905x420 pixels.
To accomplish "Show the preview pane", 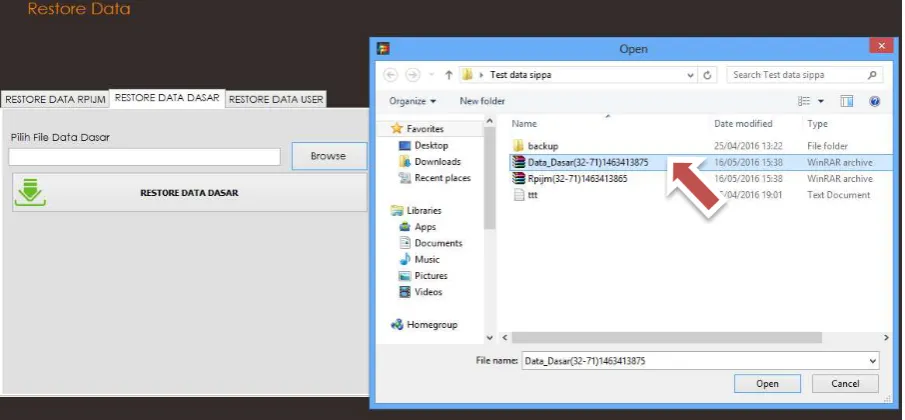I will click(x=847, y=102).
